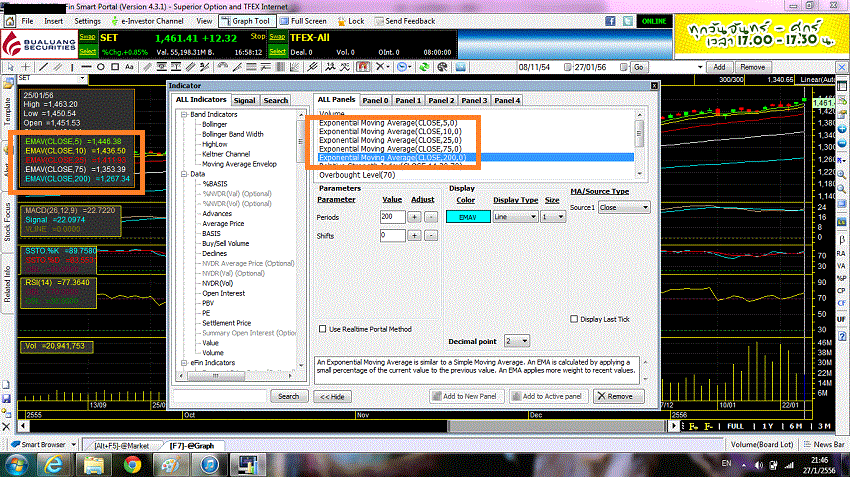Select the rectangle drawing tool
This screenshot has height=477, width=850.
tap(115, 67)
